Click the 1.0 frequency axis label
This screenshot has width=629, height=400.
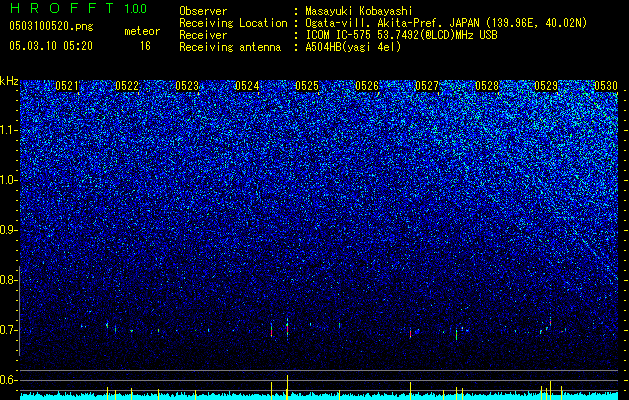pyautogui.click(x=8, y=180)
